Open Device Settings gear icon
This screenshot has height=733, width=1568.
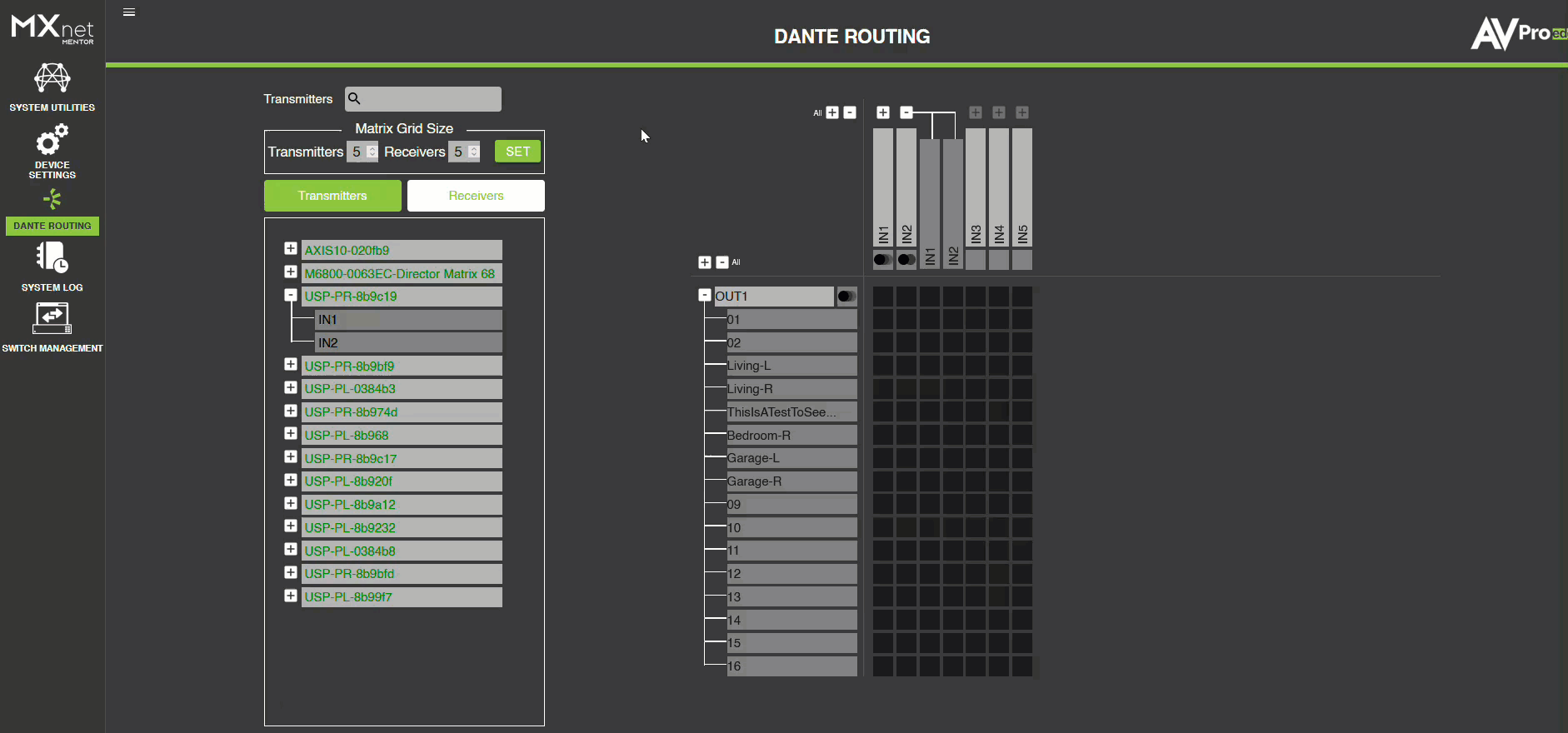[52, 140]
